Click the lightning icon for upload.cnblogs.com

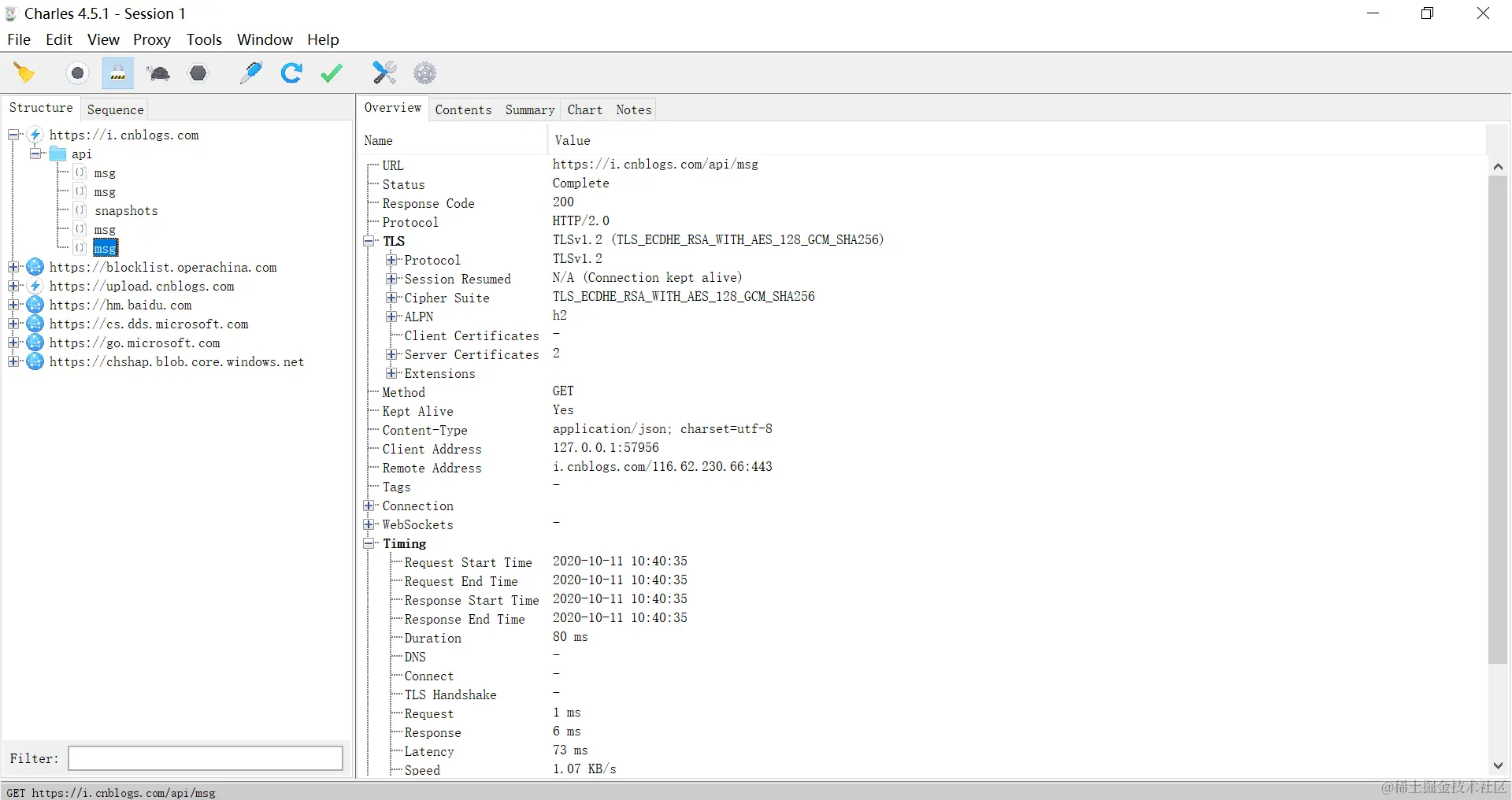pyautogui.click(x=35, y=286)
